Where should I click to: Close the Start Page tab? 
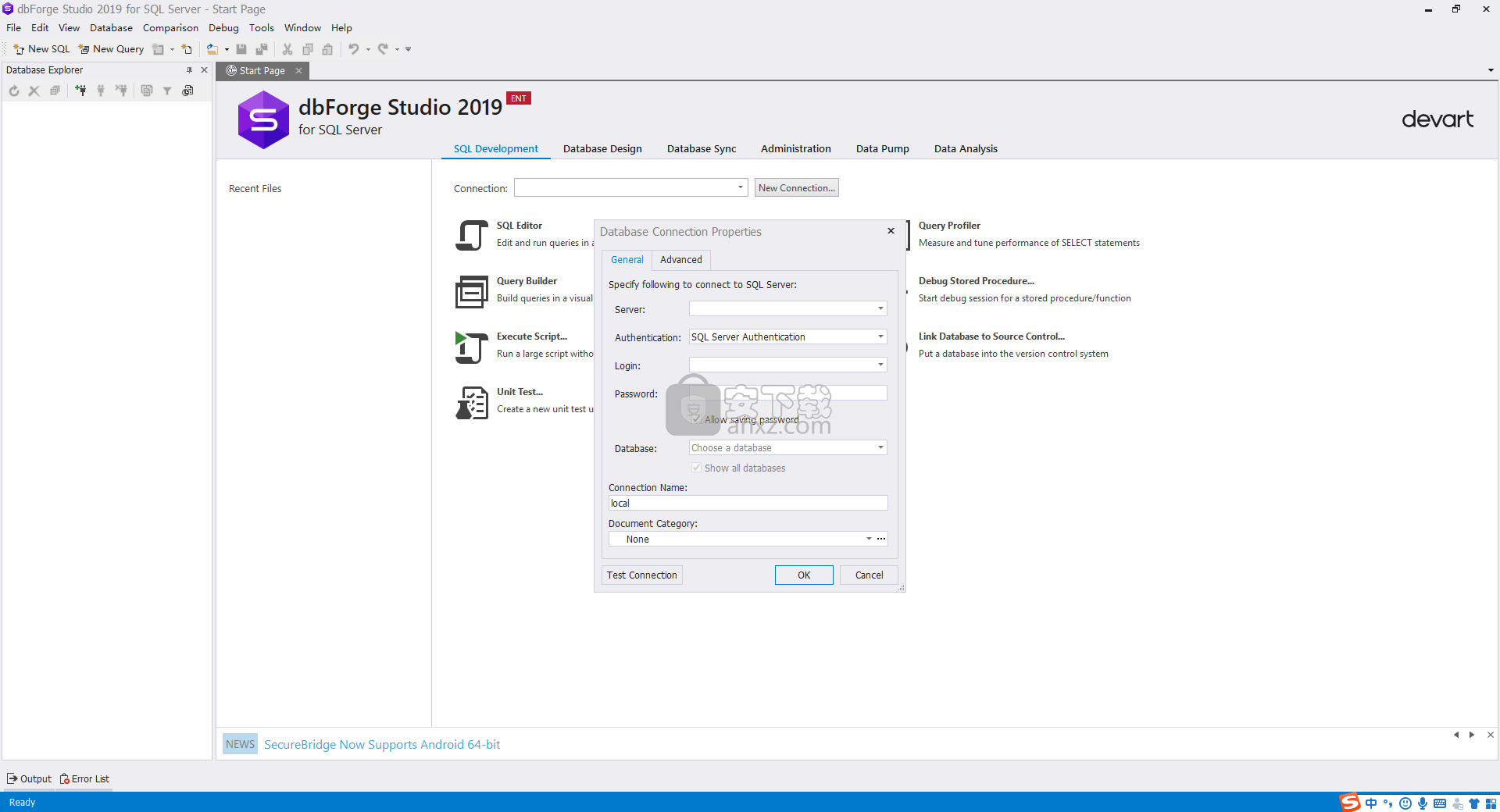click(298, 70)
